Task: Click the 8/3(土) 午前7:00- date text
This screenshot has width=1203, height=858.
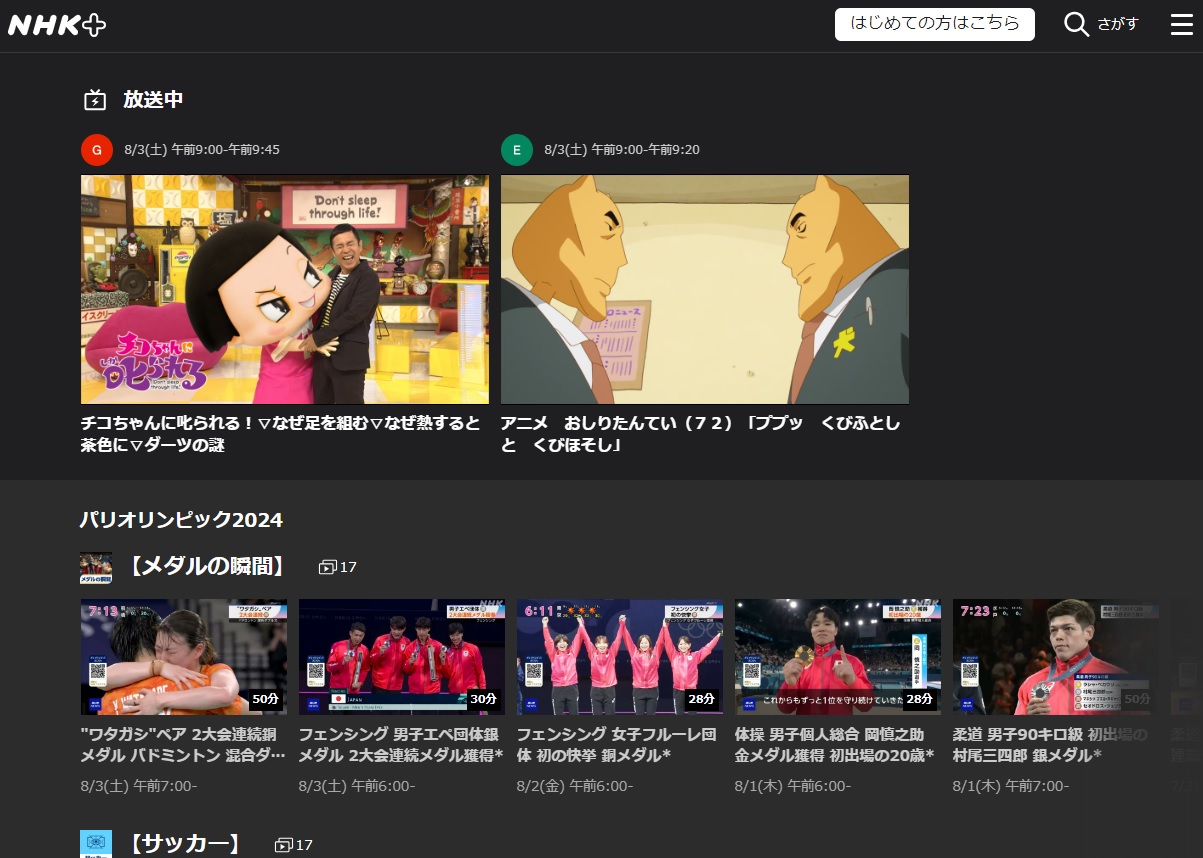Action: tap(139, 785)
